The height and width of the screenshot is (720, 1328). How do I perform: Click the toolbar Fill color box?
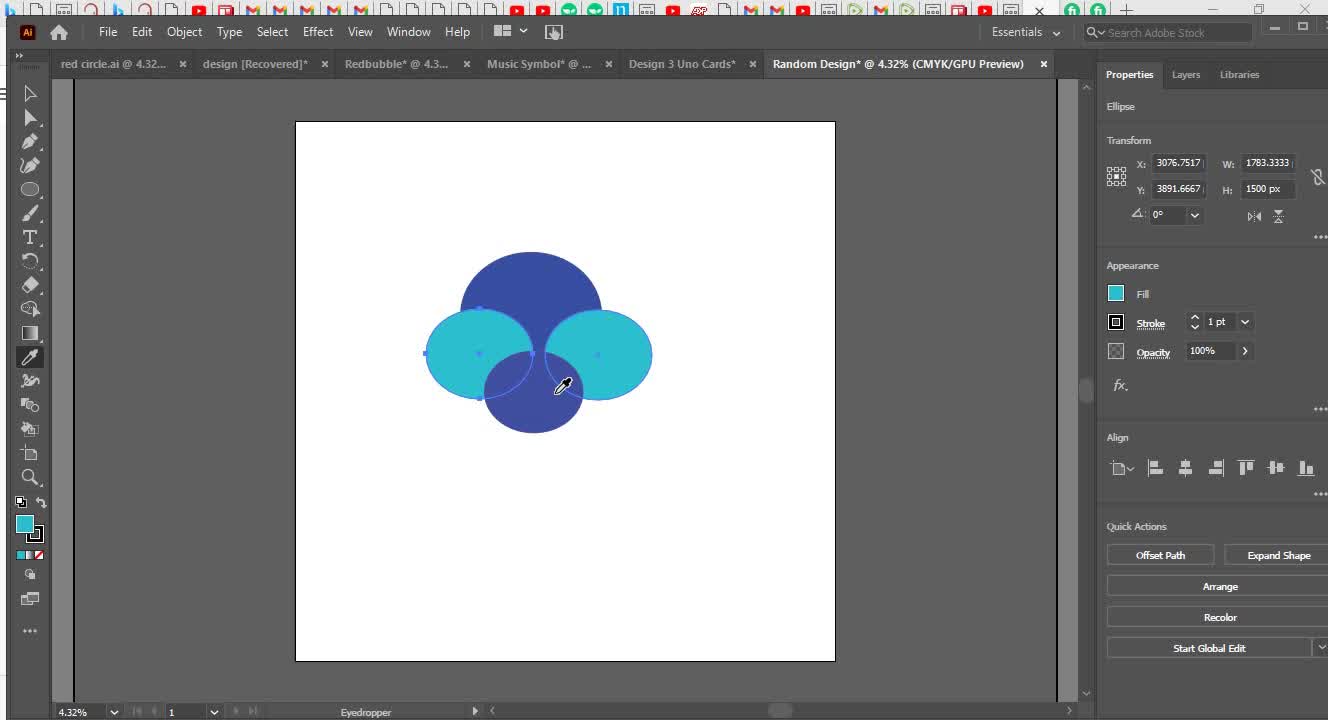click(25, 524)
